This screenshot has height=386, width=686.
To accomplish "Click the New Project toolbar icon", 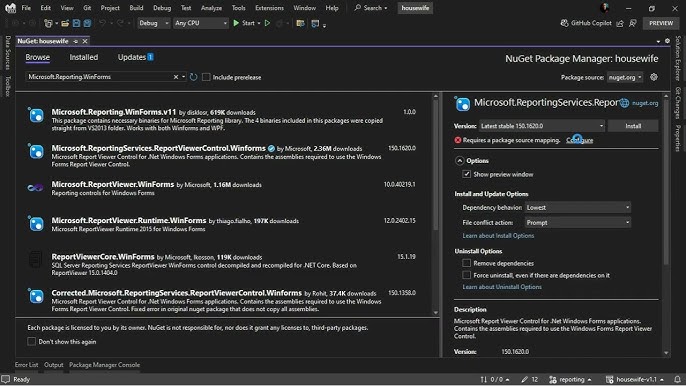I will (x=48, y=23).
